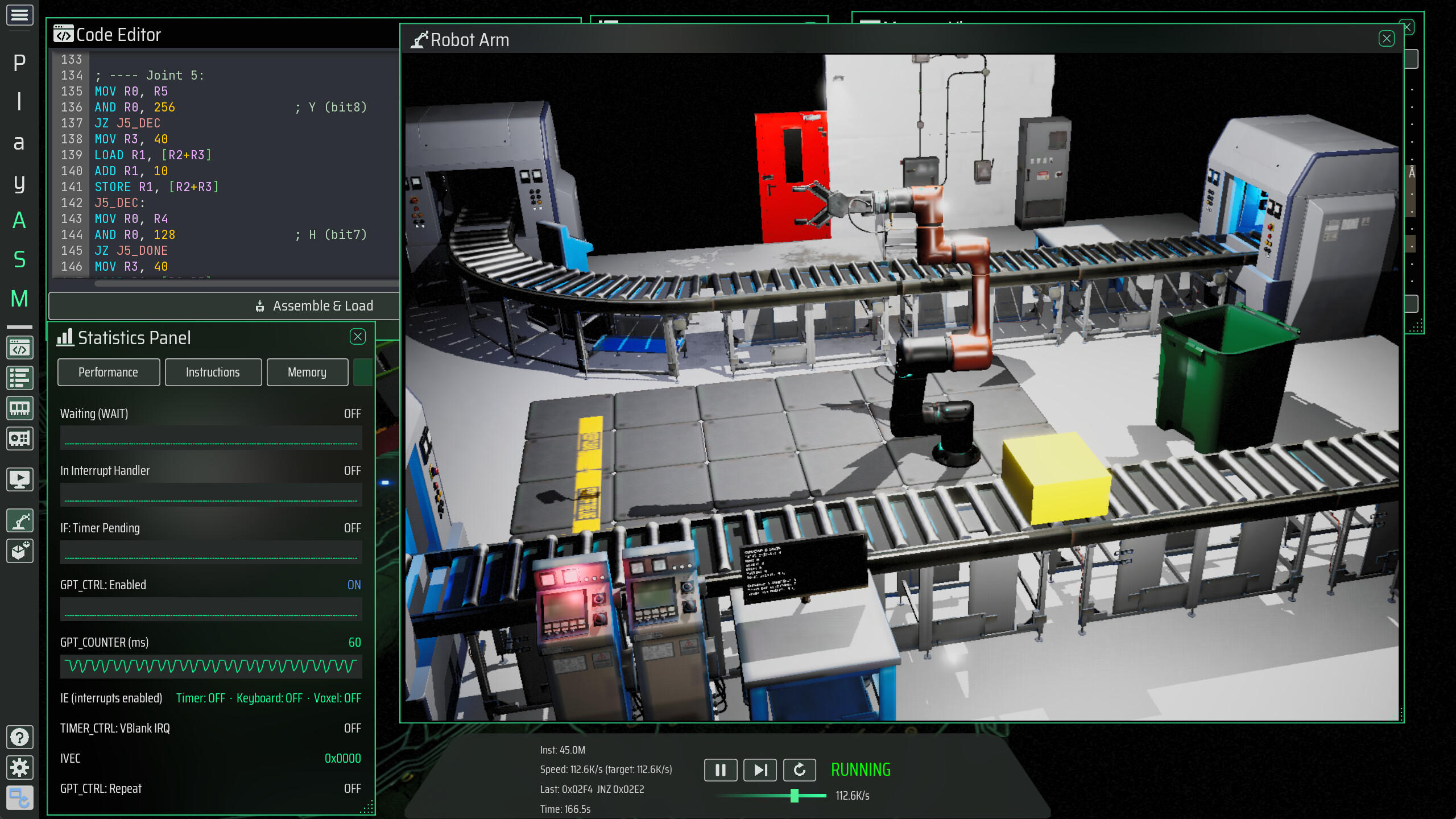Click line 145 'JZ J5_DONE'
Image resolution: width=1456 pixels, height=819 pixels.
tap(131, 251)
